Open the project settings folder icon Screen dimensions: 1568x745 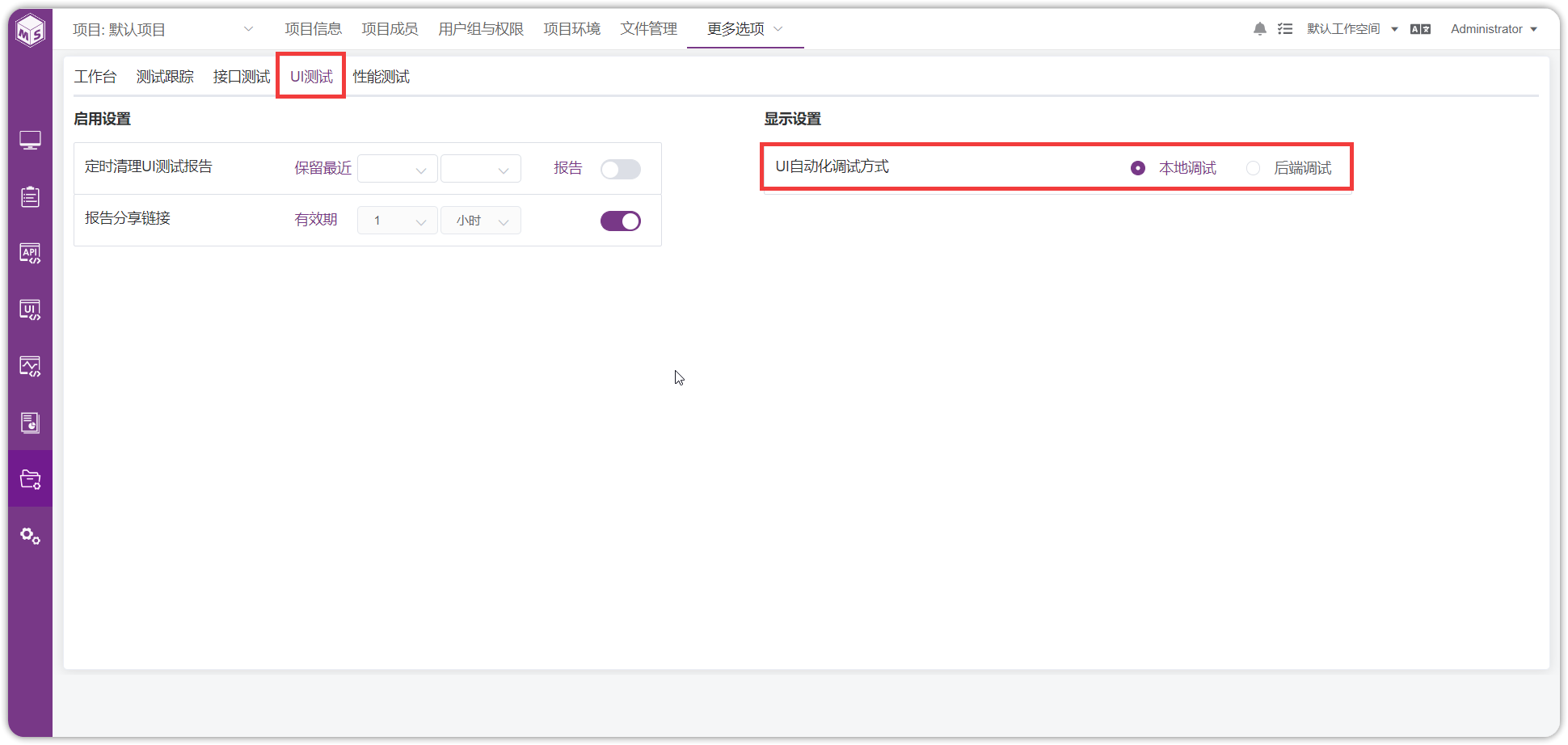pyautogui.click(x=31, y=479)
